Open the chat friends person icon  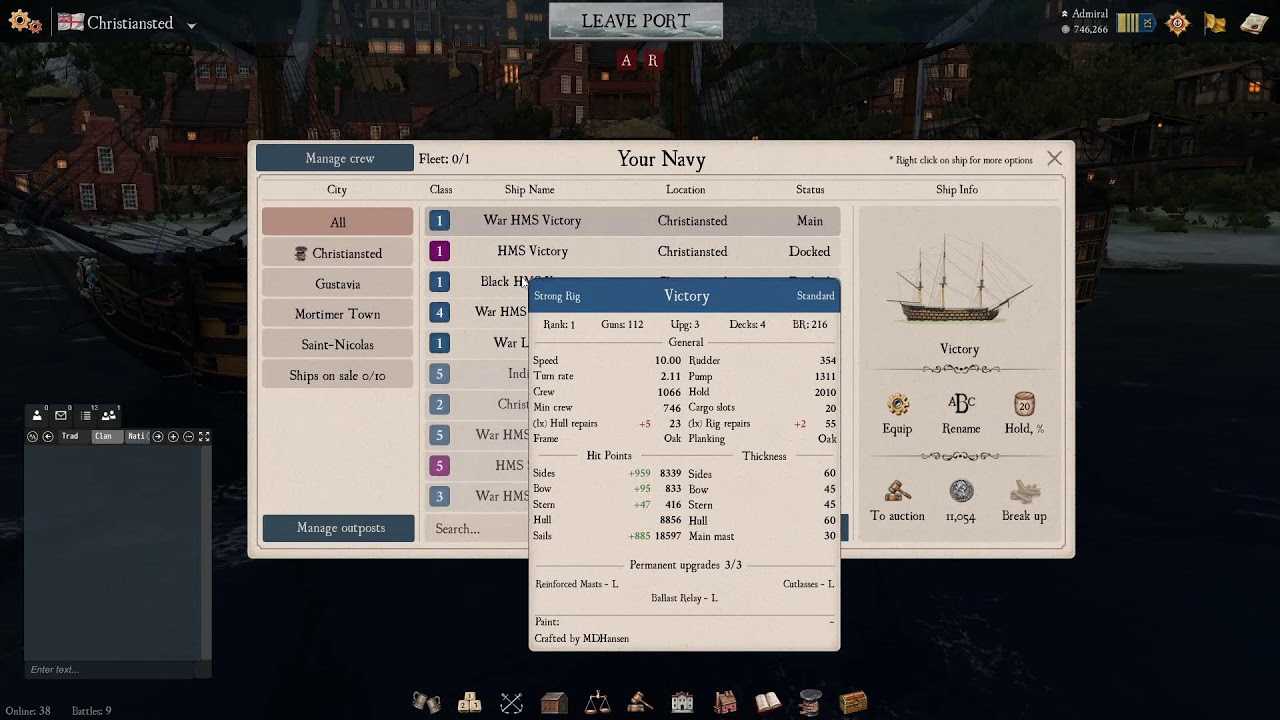tap(38, 415)
